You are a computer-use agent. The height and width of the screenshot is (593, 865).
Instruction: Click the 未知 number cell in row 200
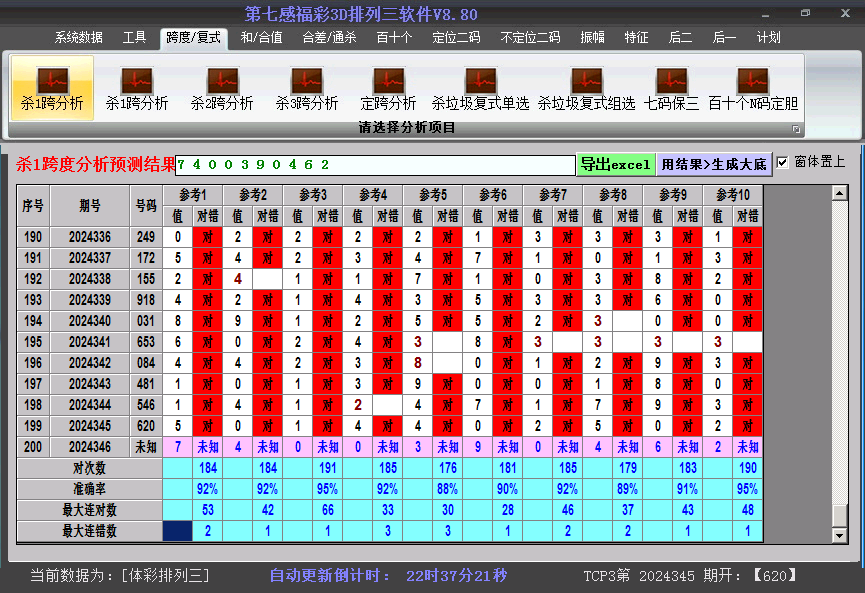(x=146, y=447)
